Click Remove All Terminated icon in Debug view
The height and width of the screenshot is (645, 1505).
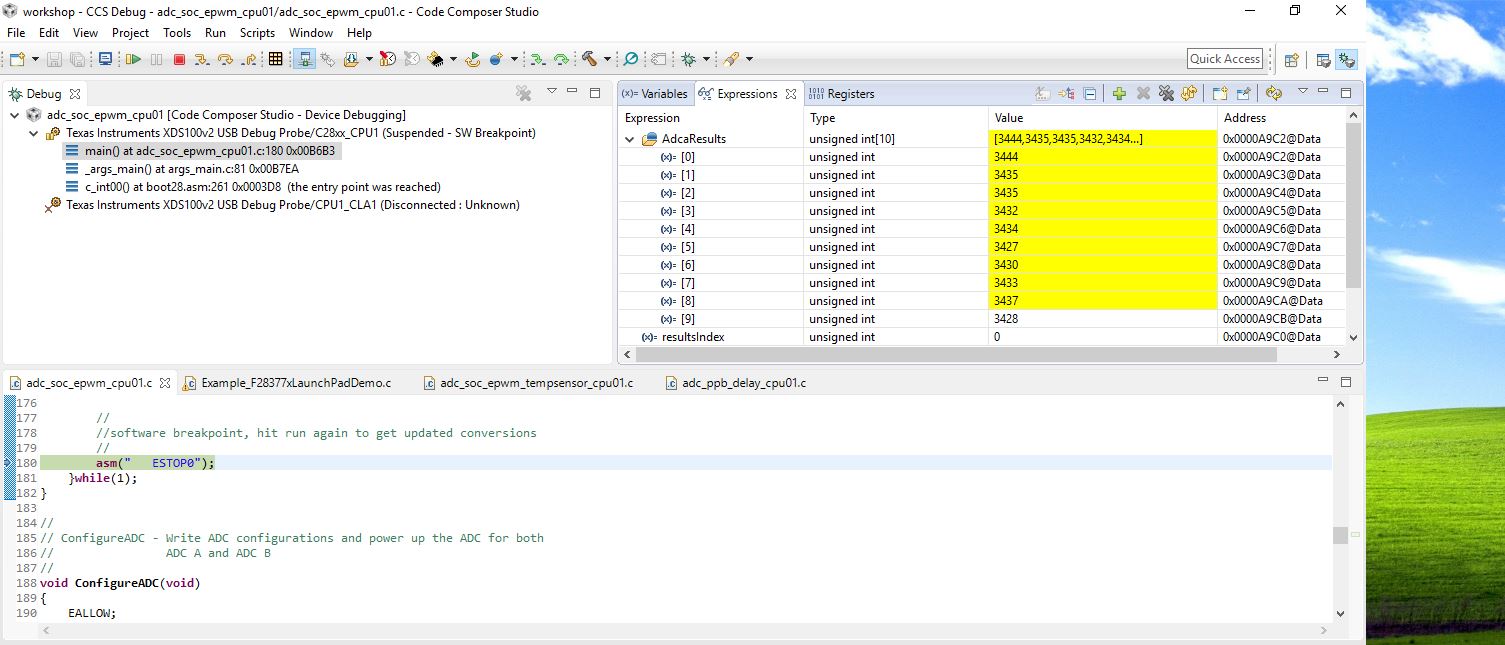tap(523, 93)
